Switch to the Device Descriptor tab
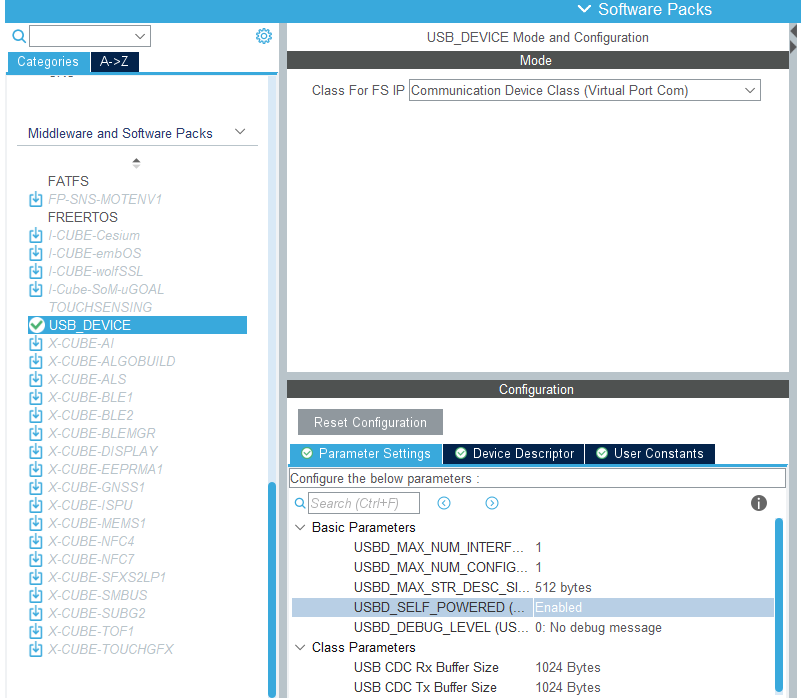This screenshot has height=698, width=801. [512, 453]
